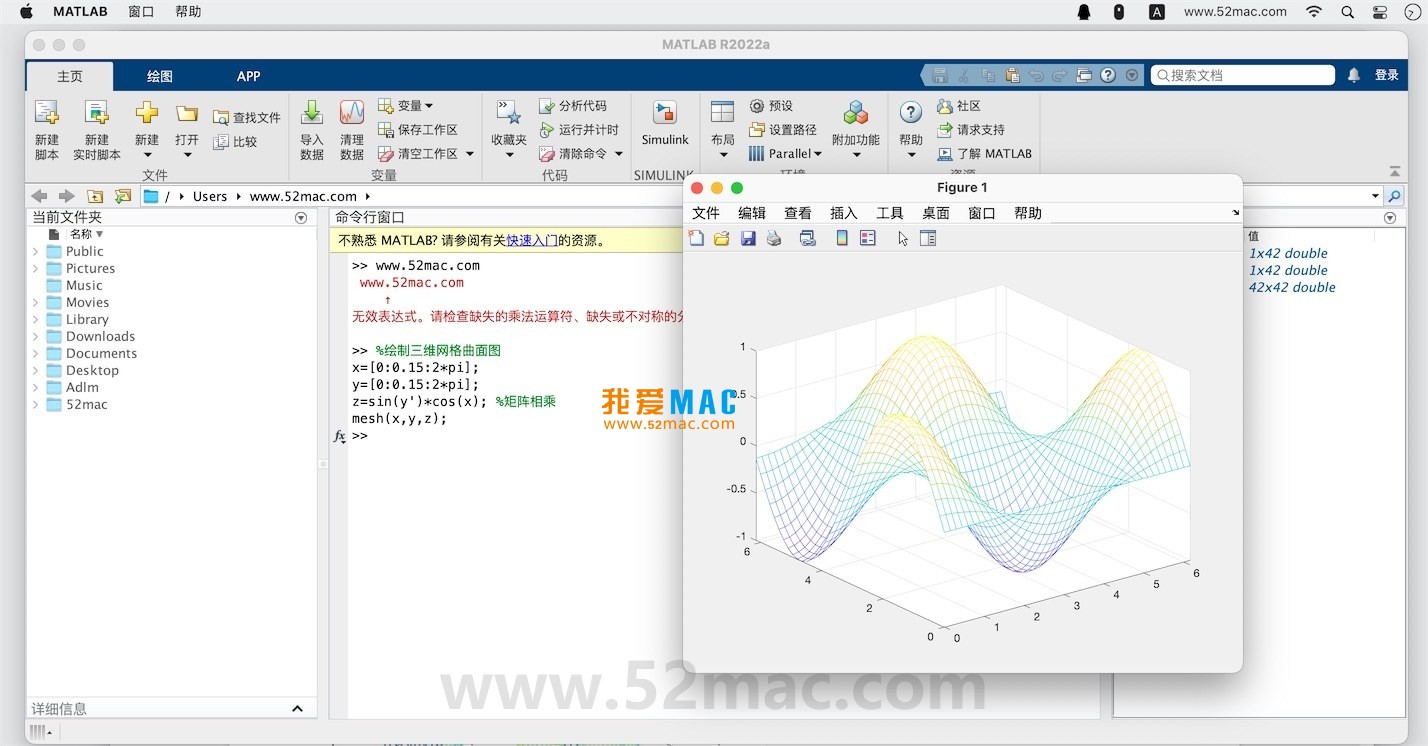Click Users in the address path
The image size is (1428, 746).
(x=210, y=196)
